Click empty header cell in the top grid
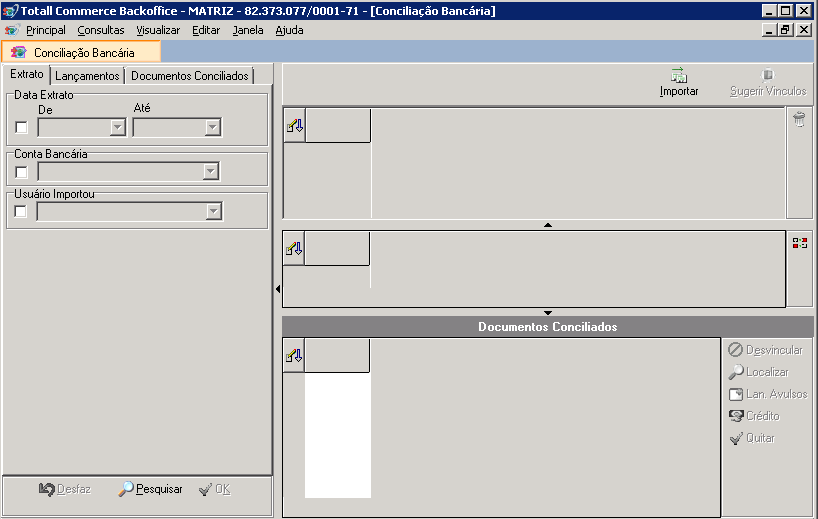 338,125
